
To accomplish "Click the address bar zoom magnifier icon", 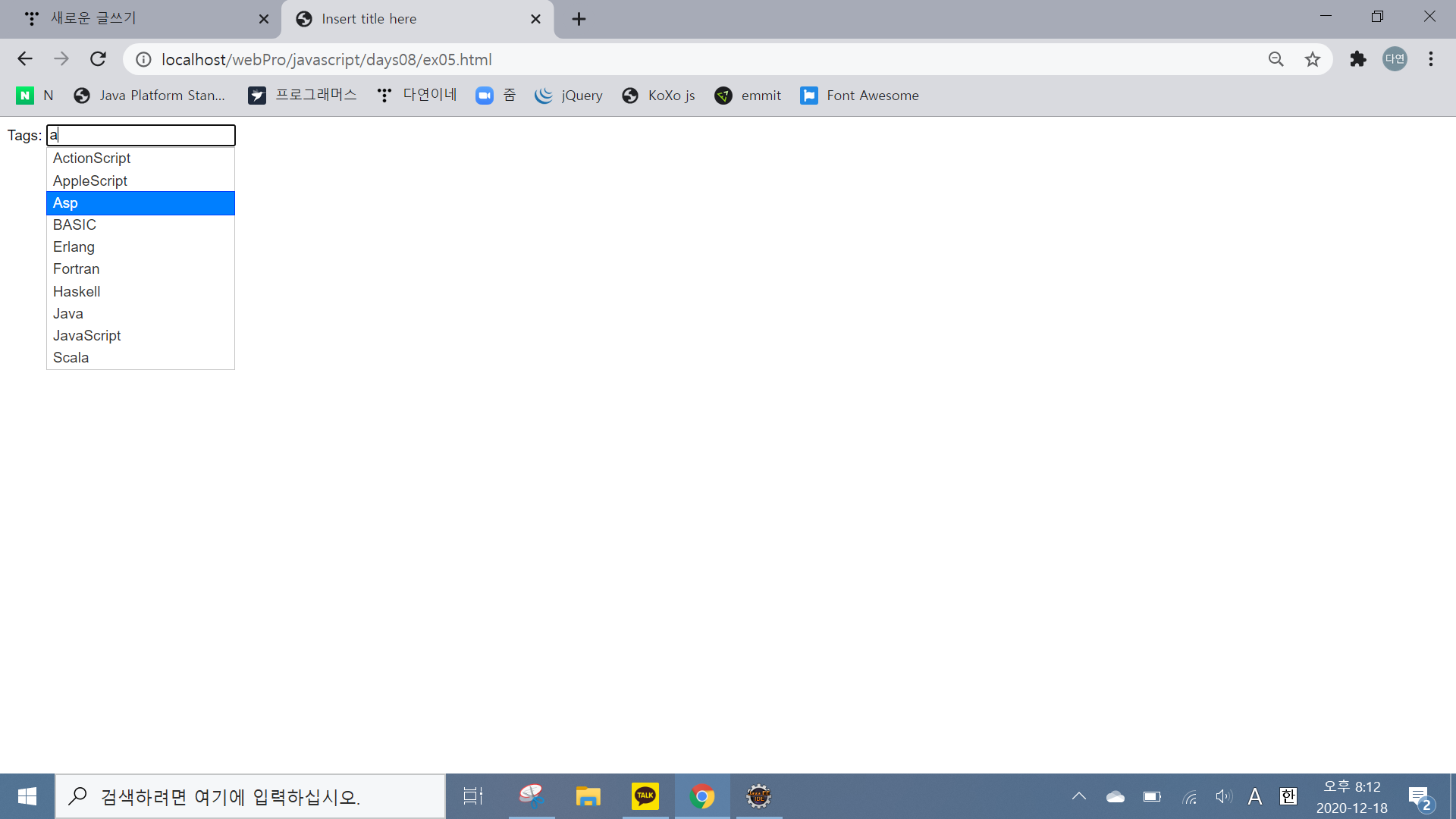I will tap(1276, 59).
